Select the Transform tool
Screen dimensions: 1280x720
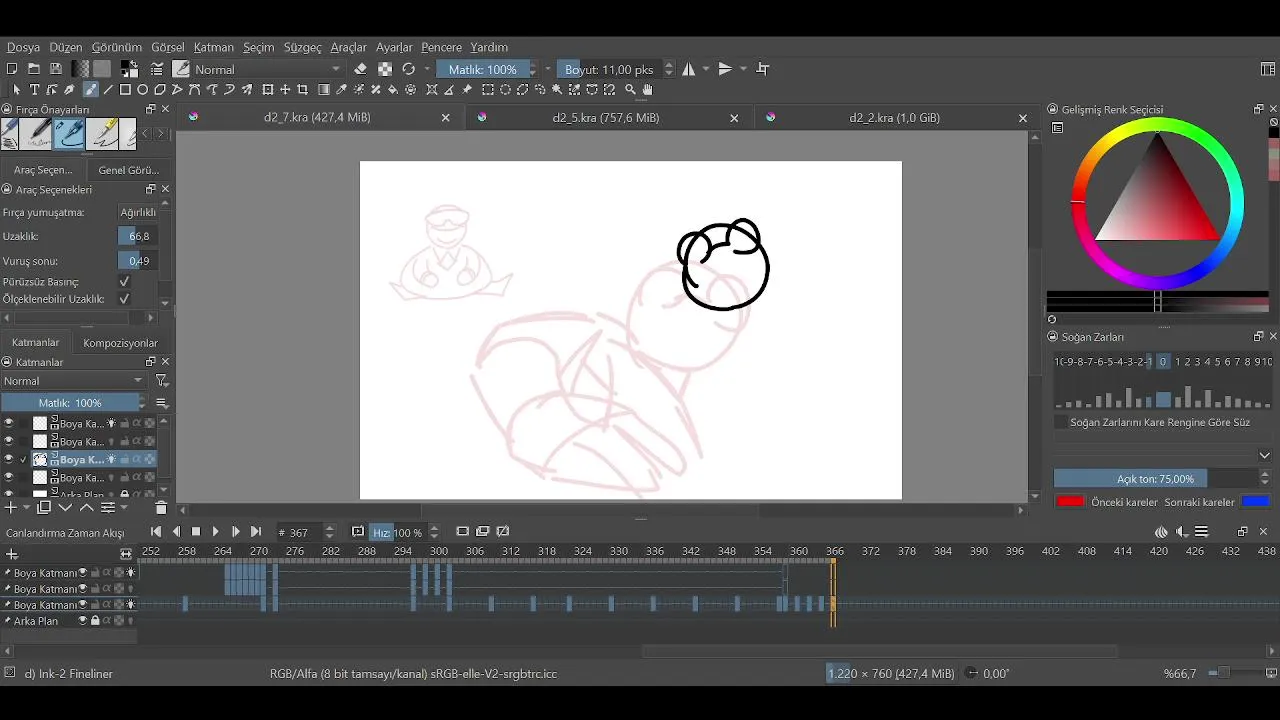(x=267, y=89)
